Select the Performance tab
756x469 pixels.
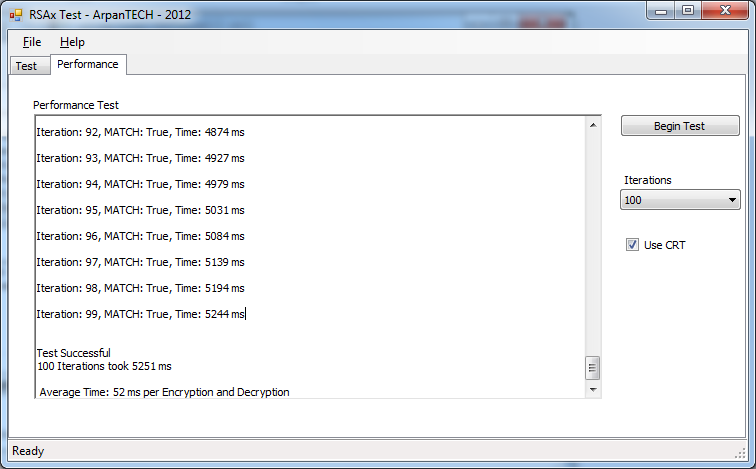click(88, 64)
